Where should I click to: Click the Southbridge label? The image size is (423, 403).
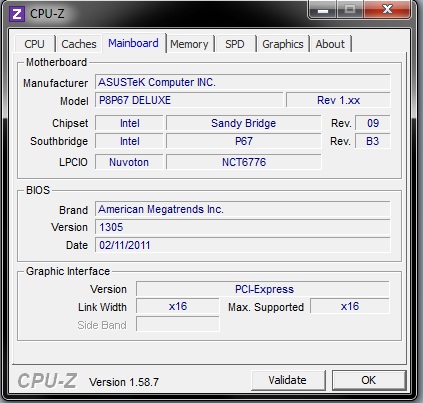pos(59,141)
